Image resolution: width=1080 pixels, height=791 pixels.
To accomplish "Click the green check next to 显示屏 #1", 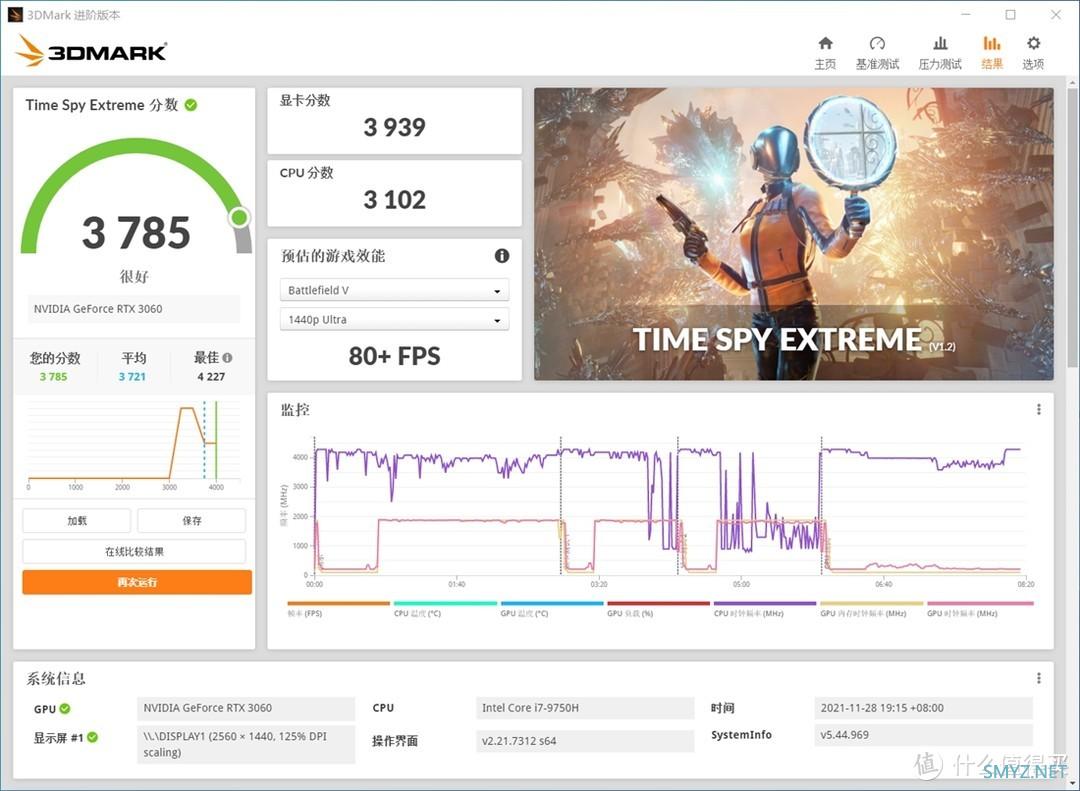I will tap(92, 737).
